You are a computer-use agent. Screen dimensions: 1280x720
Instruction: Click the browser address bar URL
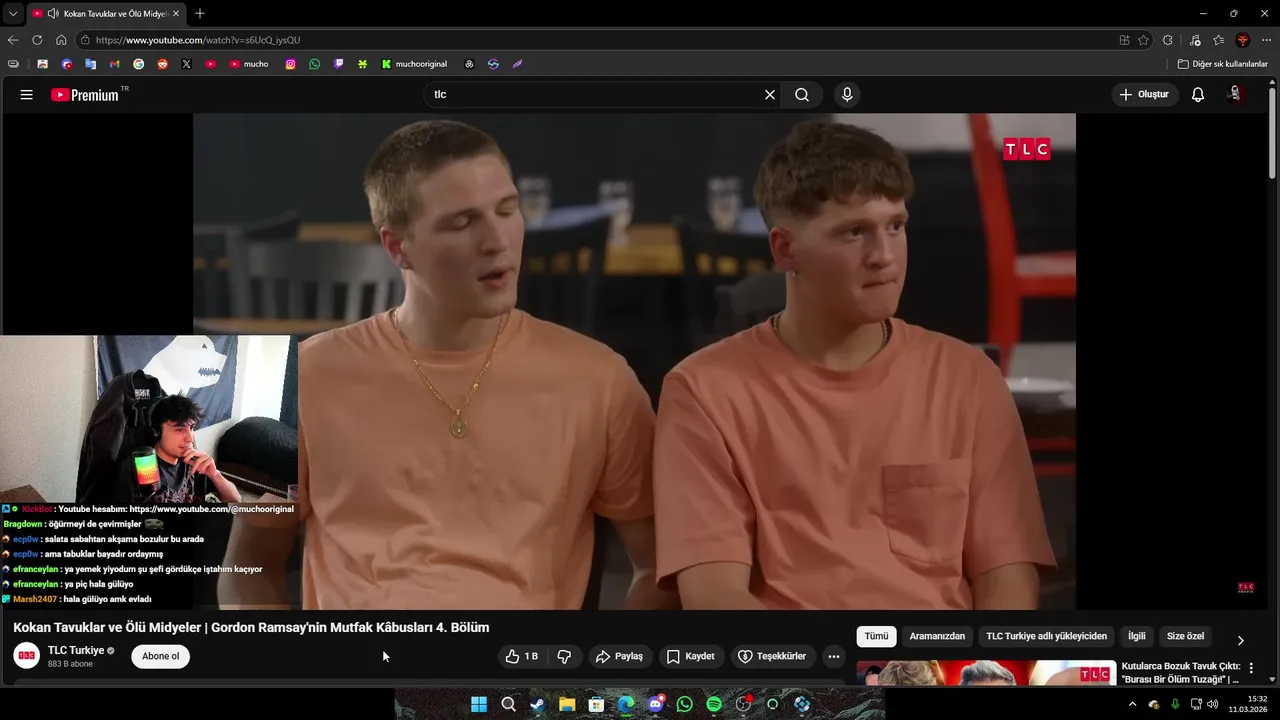coord(198,40)
